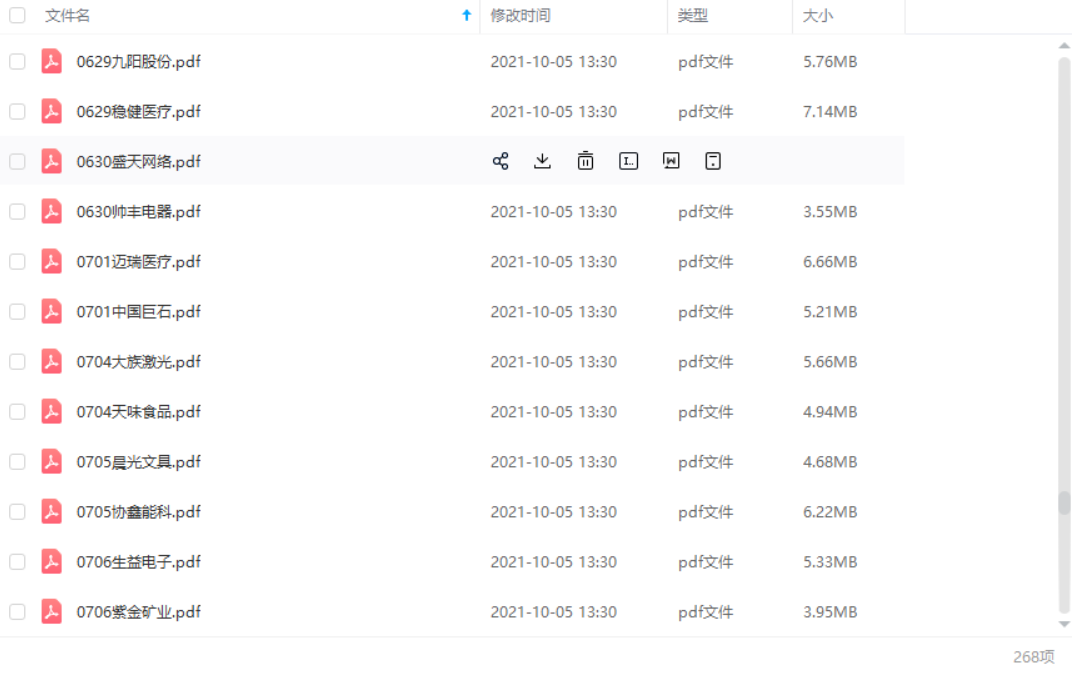This screenshot has height=675, width=1072.
Task: Open the file 0630帅丰电器.pdf
Action: click(139, 212)
